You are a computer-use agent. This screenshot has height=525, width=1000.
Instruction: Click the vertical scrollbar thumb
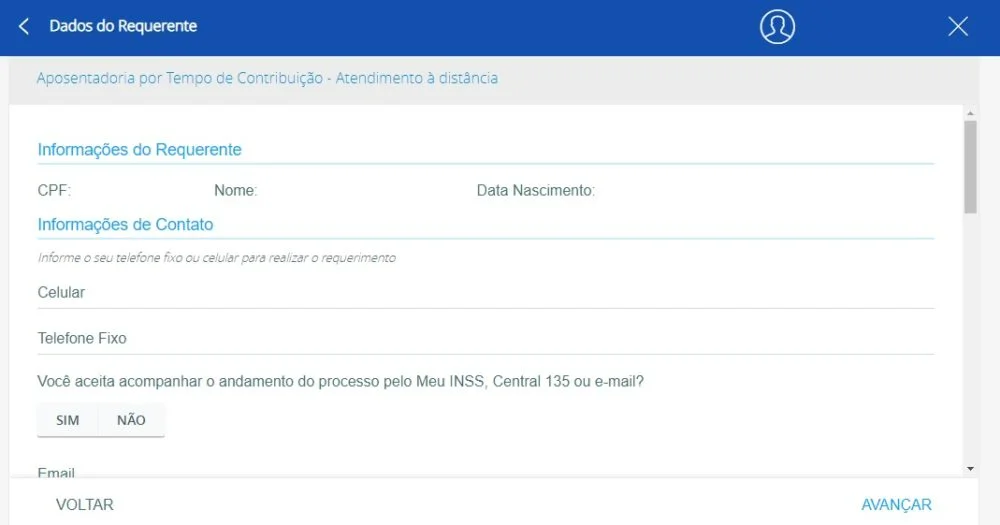tap(970, 167)
